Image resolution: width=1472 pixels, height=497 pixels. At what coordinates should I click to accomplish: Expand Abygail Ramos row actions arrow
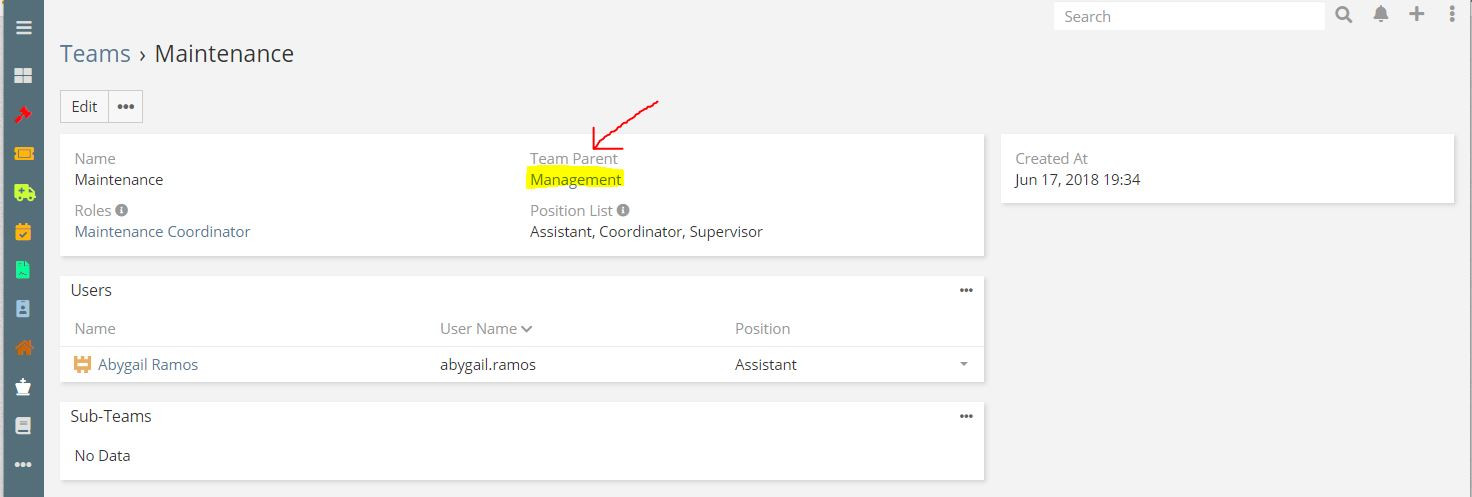[x=964, y=365]
